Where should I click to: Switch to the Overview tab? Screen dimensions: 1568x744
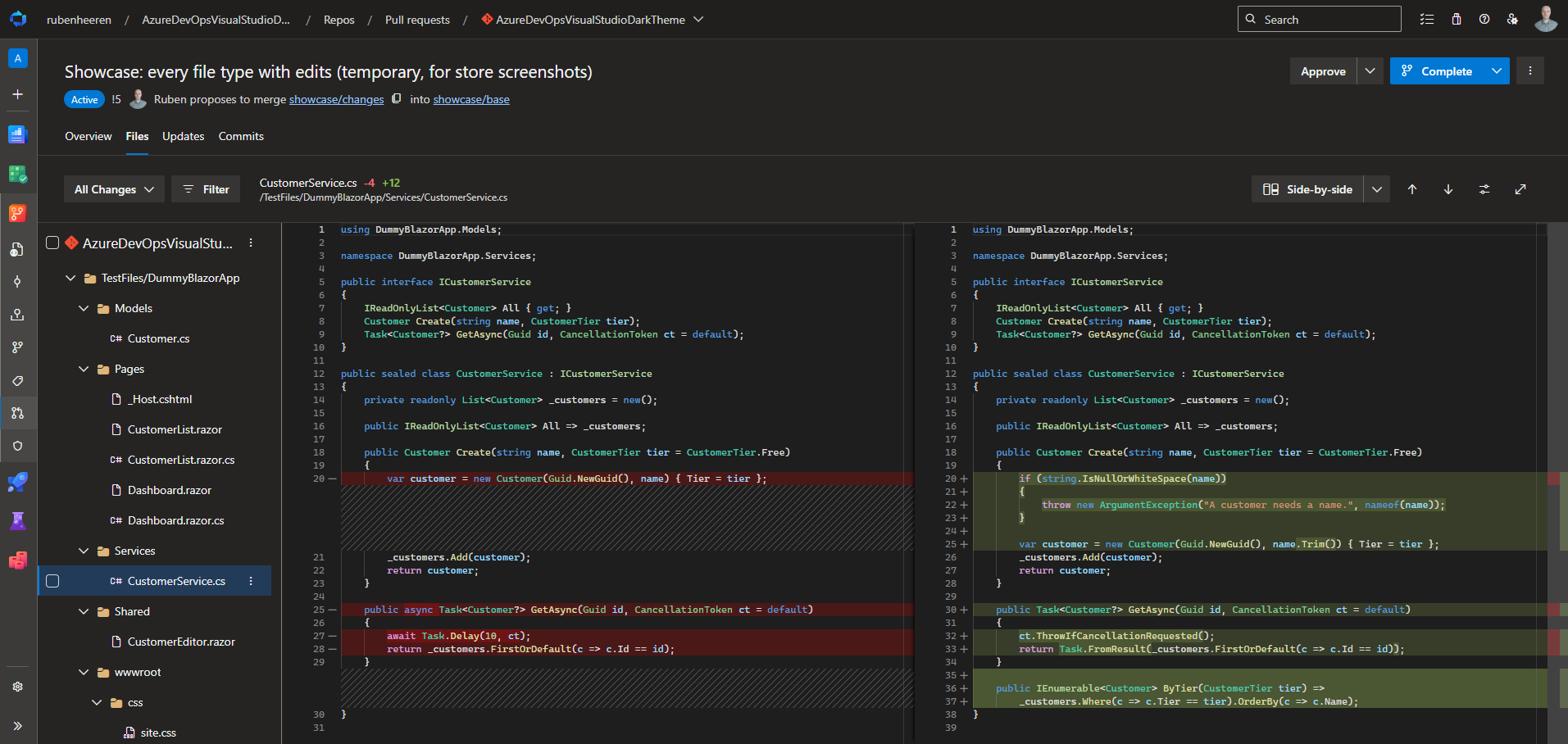click(89, 137)
